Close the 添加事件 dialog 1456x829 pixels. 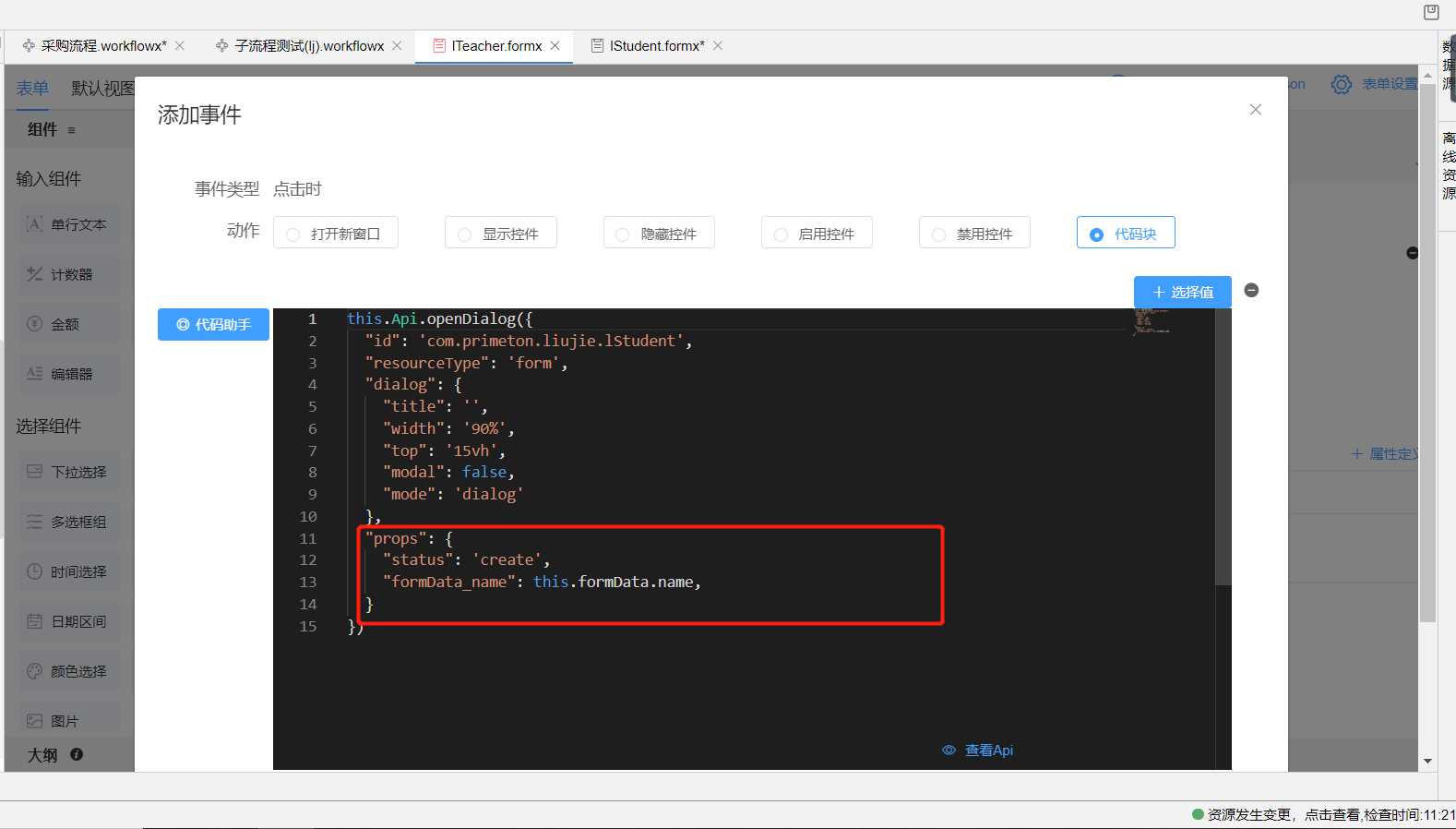pos(1255,110)
